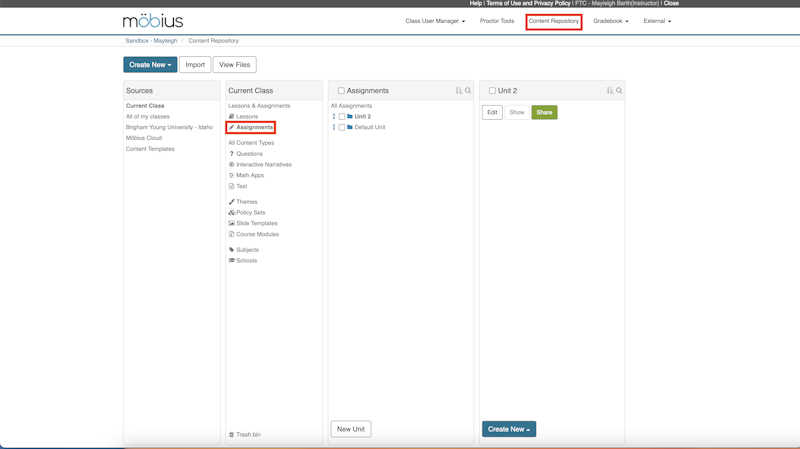800x449 pixels.
Task: Click the Möbius logo
Action: [153, 21]
